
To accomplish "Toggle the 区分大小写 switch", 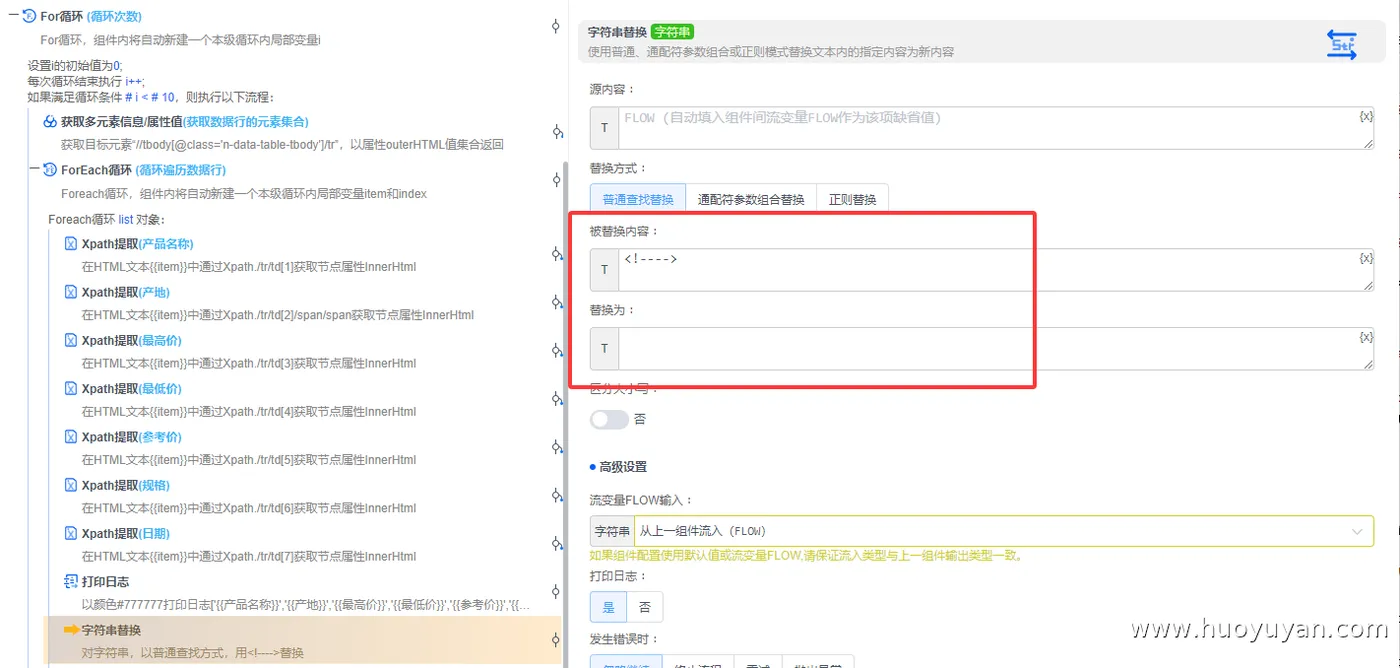I will [x=609, y=419].
